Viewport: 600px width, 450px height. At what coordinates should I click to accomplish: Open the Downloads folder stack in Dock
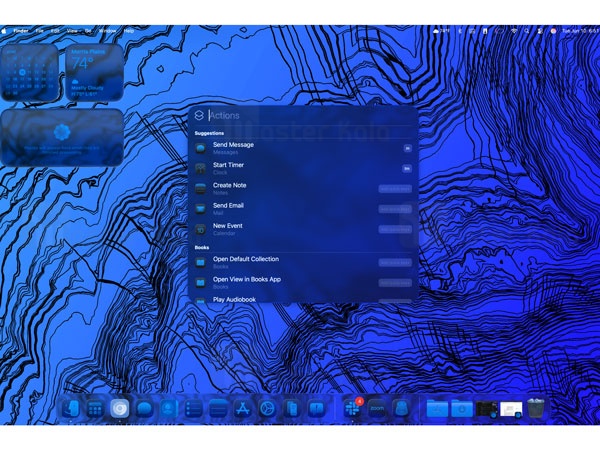tap(462, 408)
